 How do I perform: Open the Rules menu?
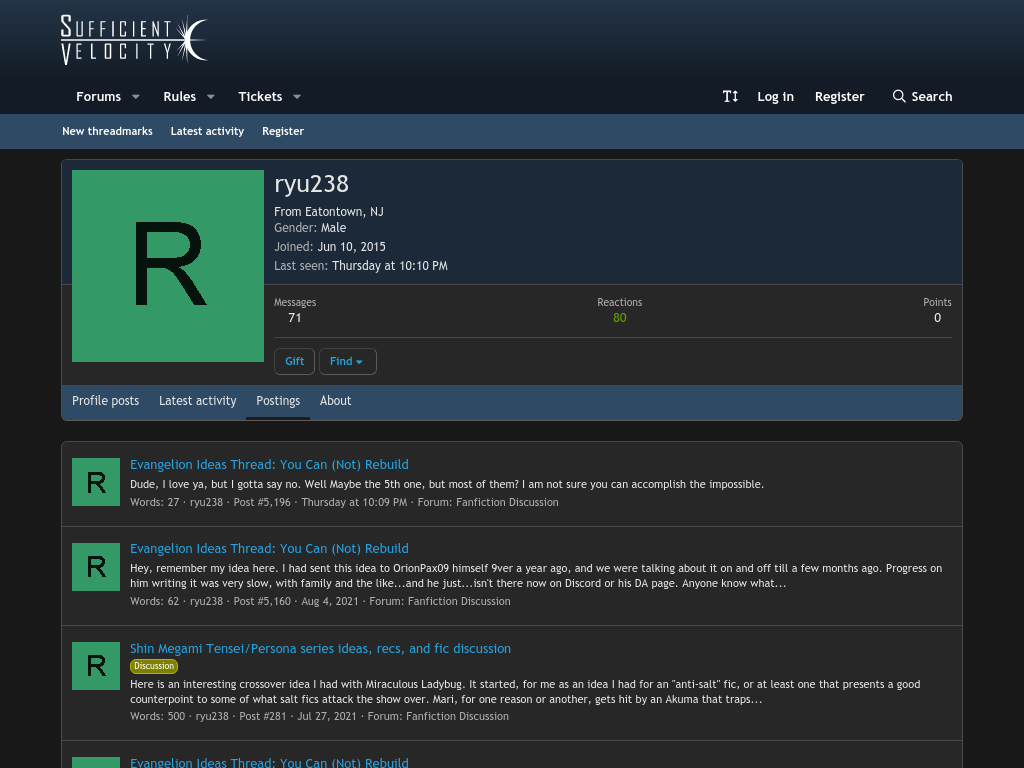tap(180, 97)
